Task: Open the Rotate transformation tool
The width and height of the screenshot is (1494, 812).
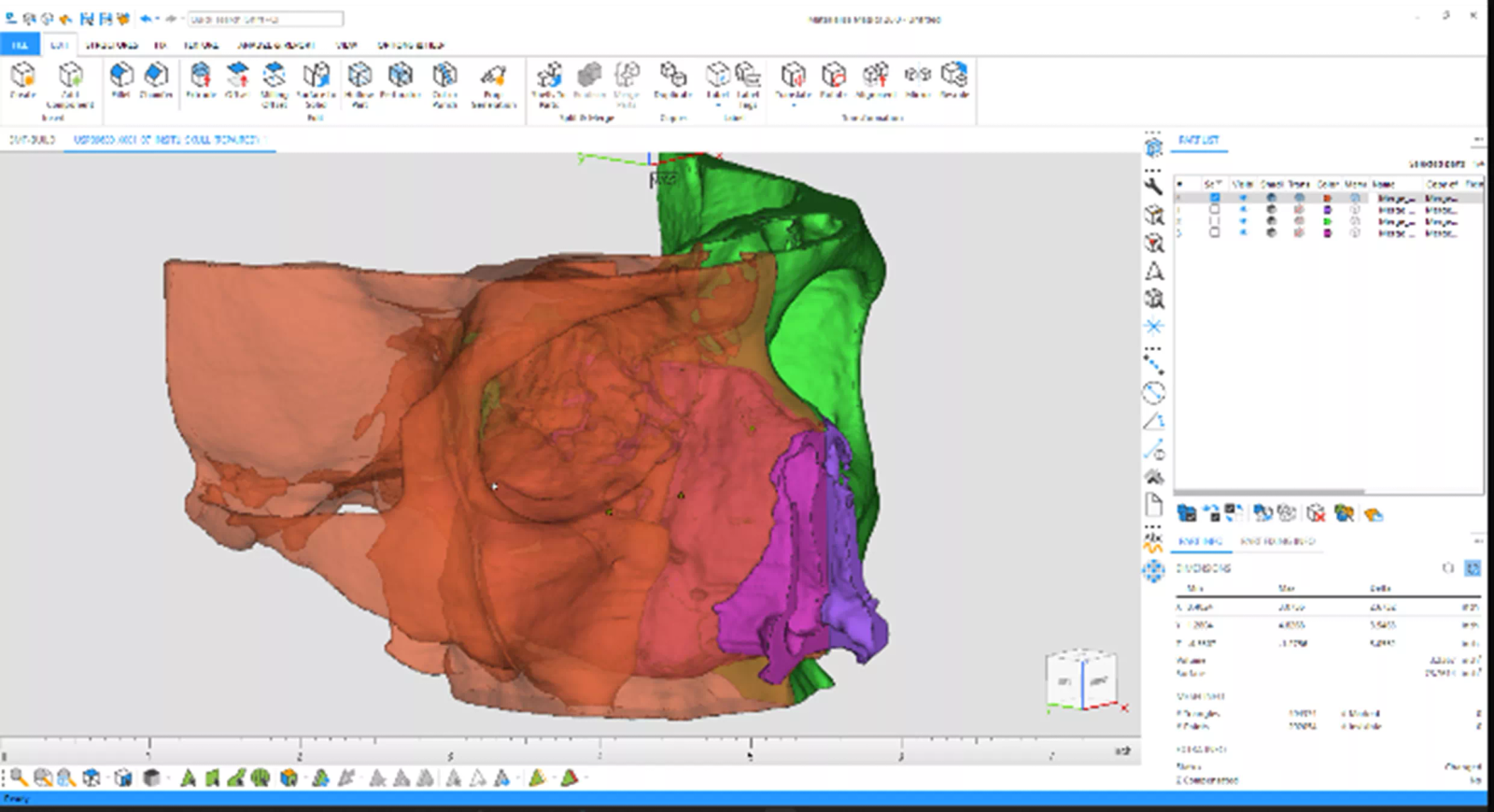Action: tap(833, 80)
